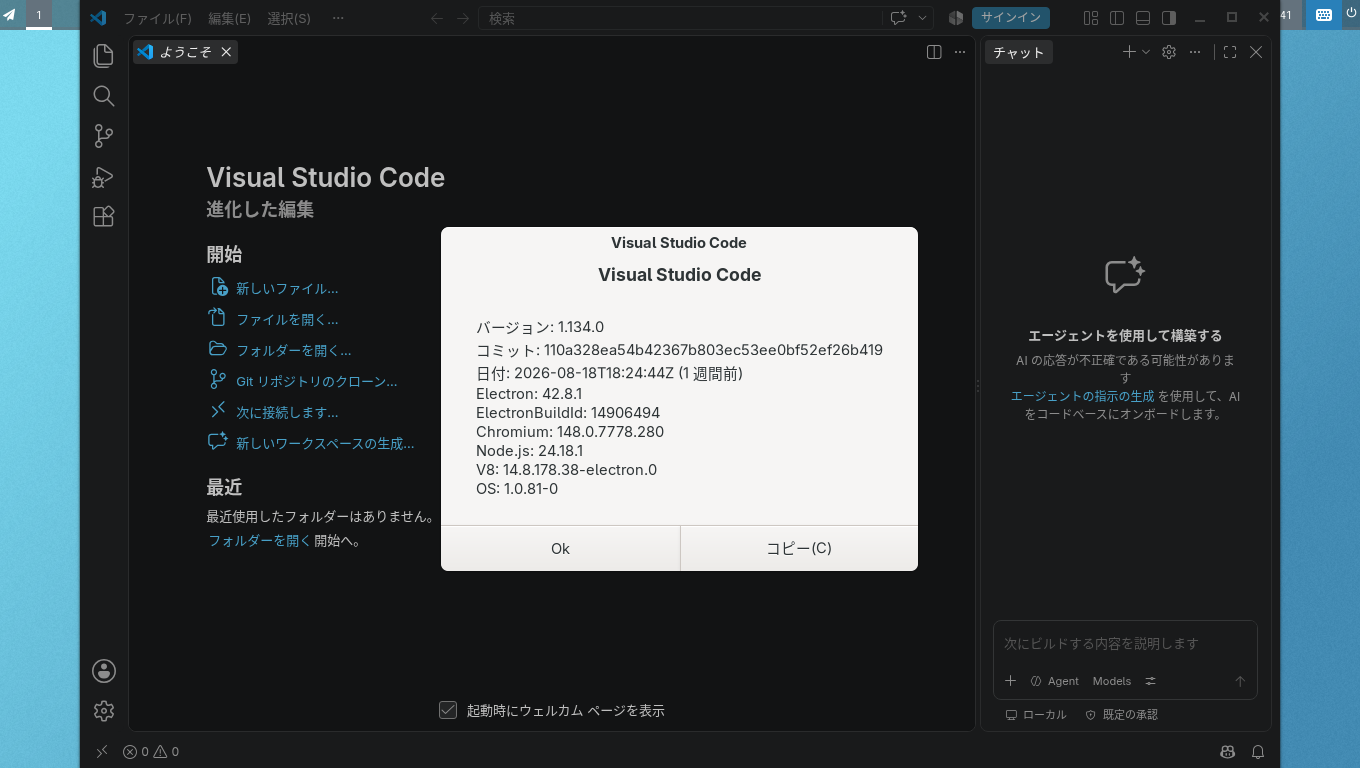
Task: Open the Manage gear in activity bar
Action: click(x=104, y=711)
